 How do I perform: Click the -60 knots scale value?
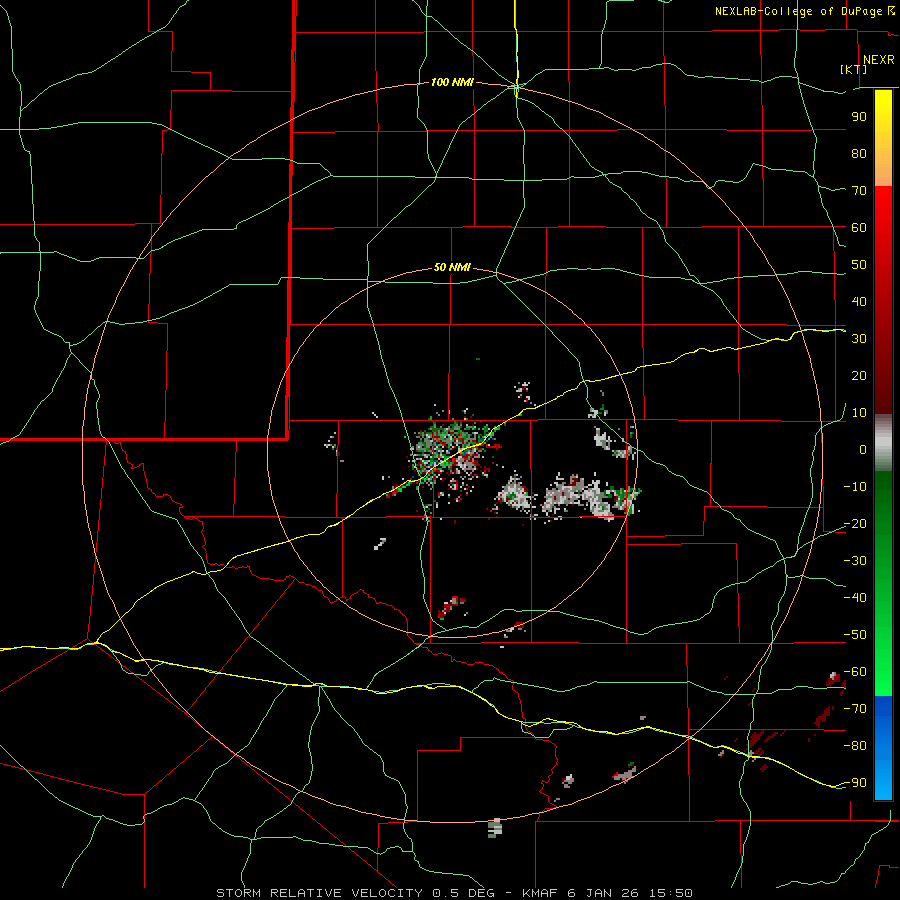855,672
